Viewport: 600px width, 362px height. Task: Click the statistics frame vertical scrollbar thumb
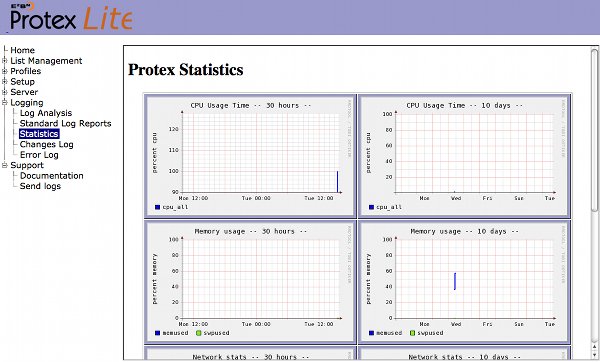594,129
